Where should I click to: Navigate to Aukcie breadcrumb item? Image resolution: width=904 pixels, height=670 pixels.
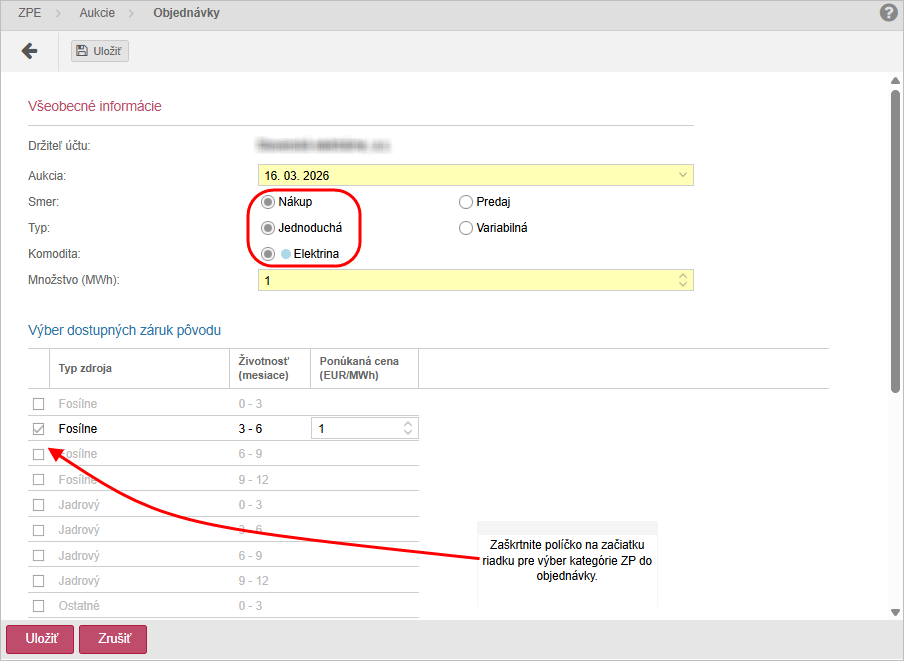98,13
